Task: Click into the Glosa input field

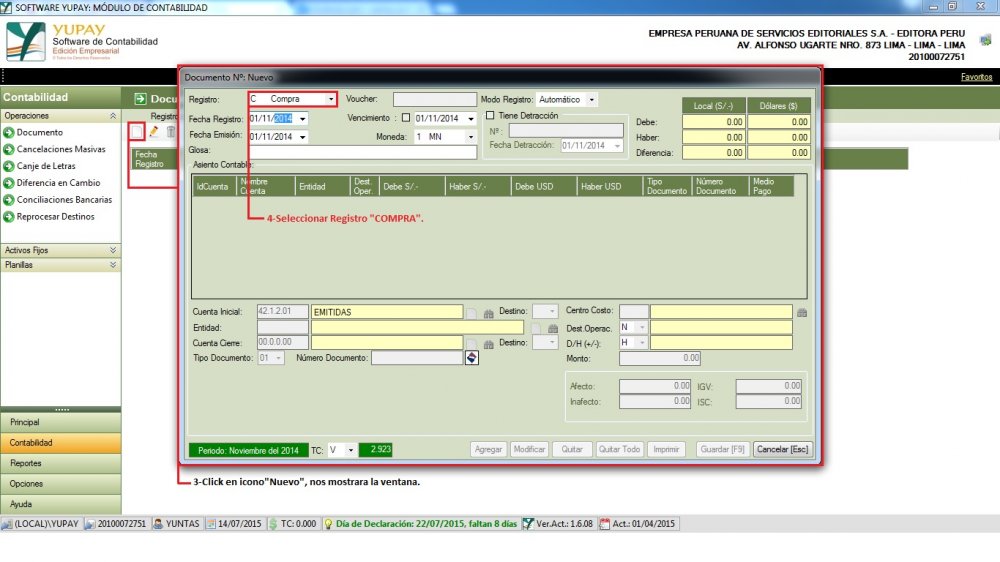Action: click(363, 152)
